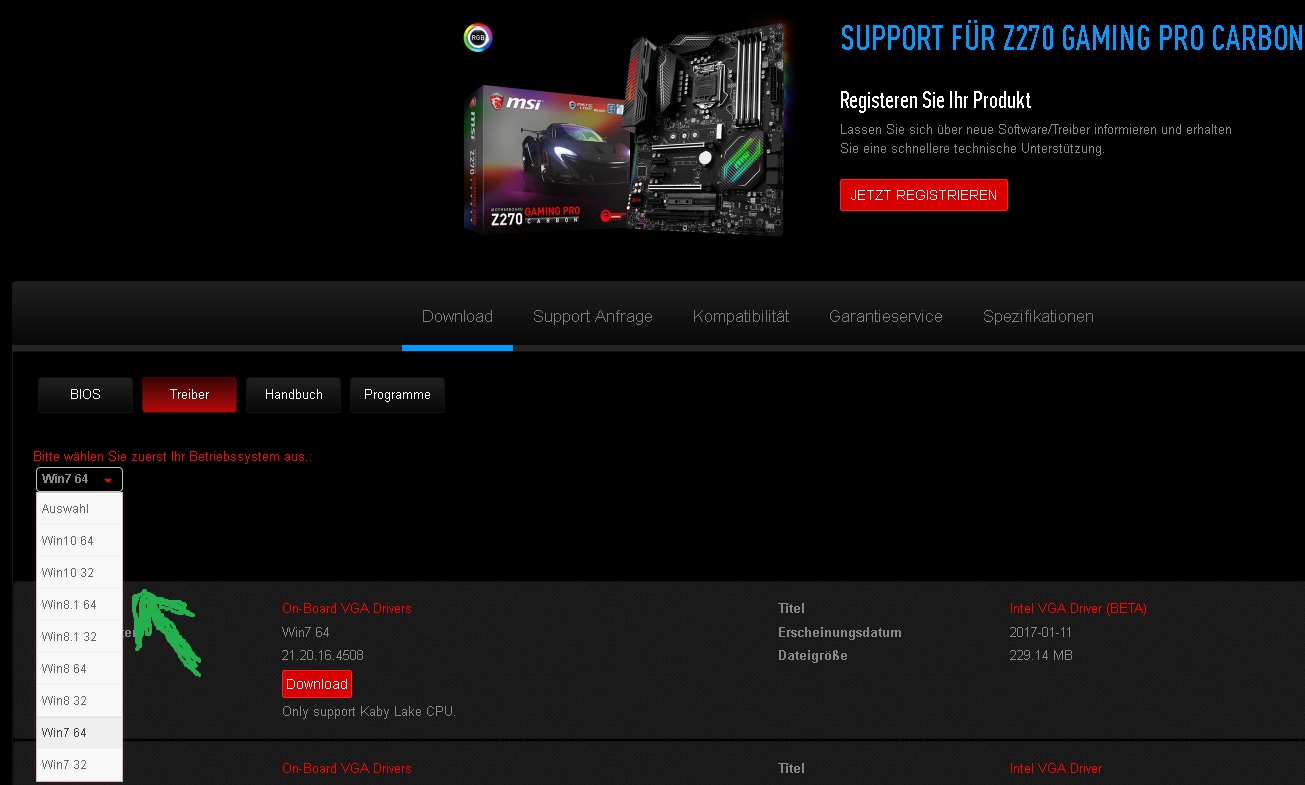The width and height of the screenshot is (1305, 785).
Task: Choose Win10 64 from the OS list
Action: 79,540
